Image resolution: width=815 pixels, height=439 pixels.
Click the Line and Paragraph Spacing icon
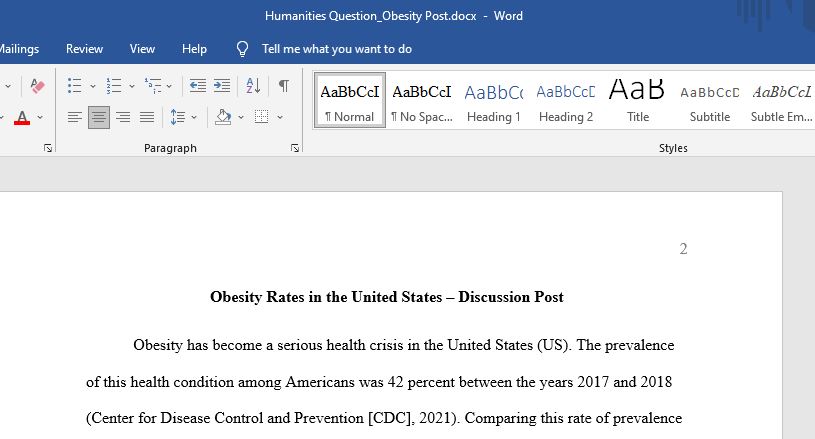point(177,117)
